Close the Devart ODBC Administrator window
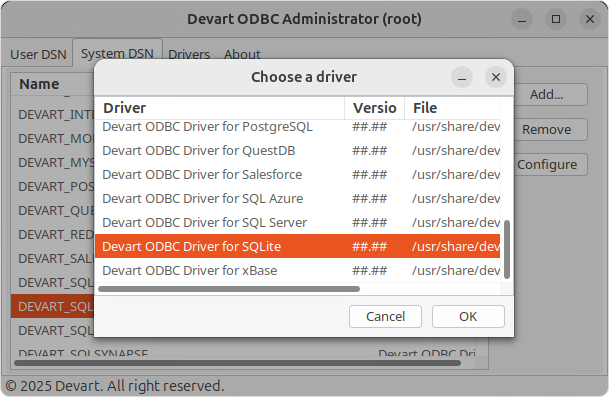This screenshot has height=397, width=609. [x=590, y=19]
